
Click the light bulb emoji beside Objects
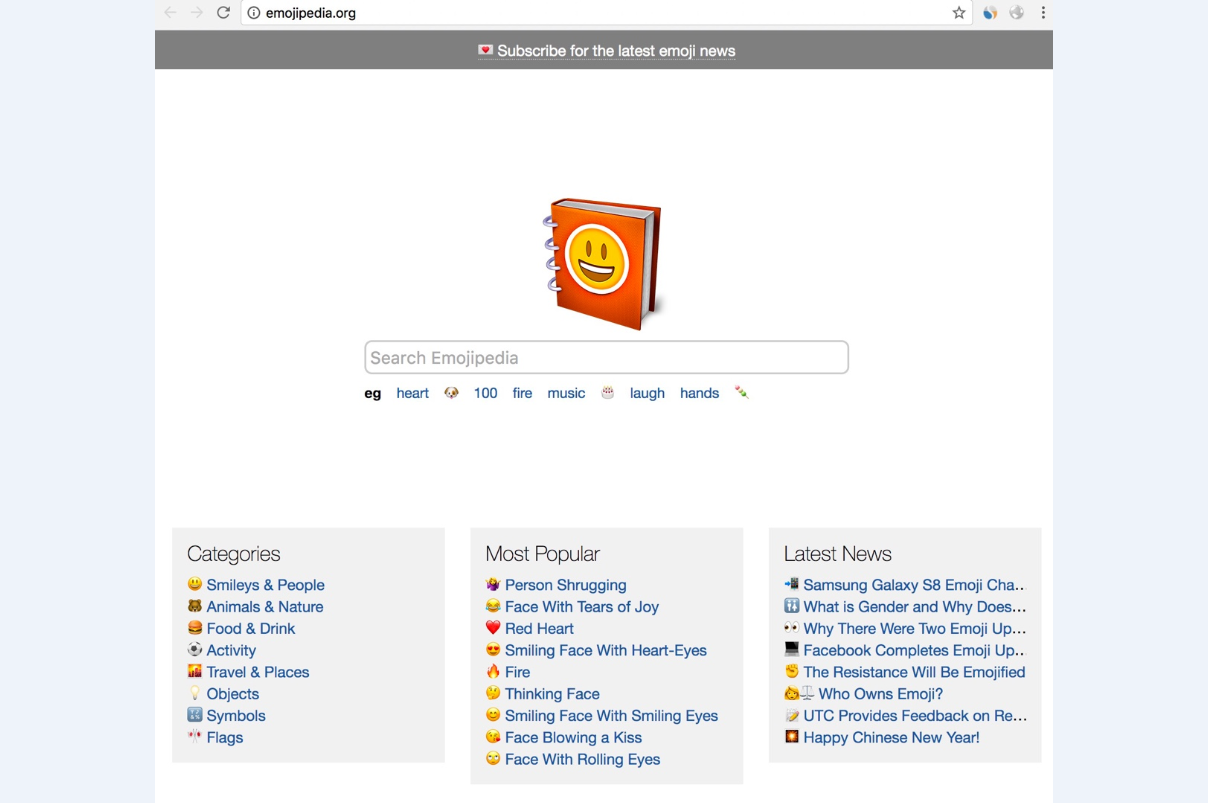coord(195,693)
